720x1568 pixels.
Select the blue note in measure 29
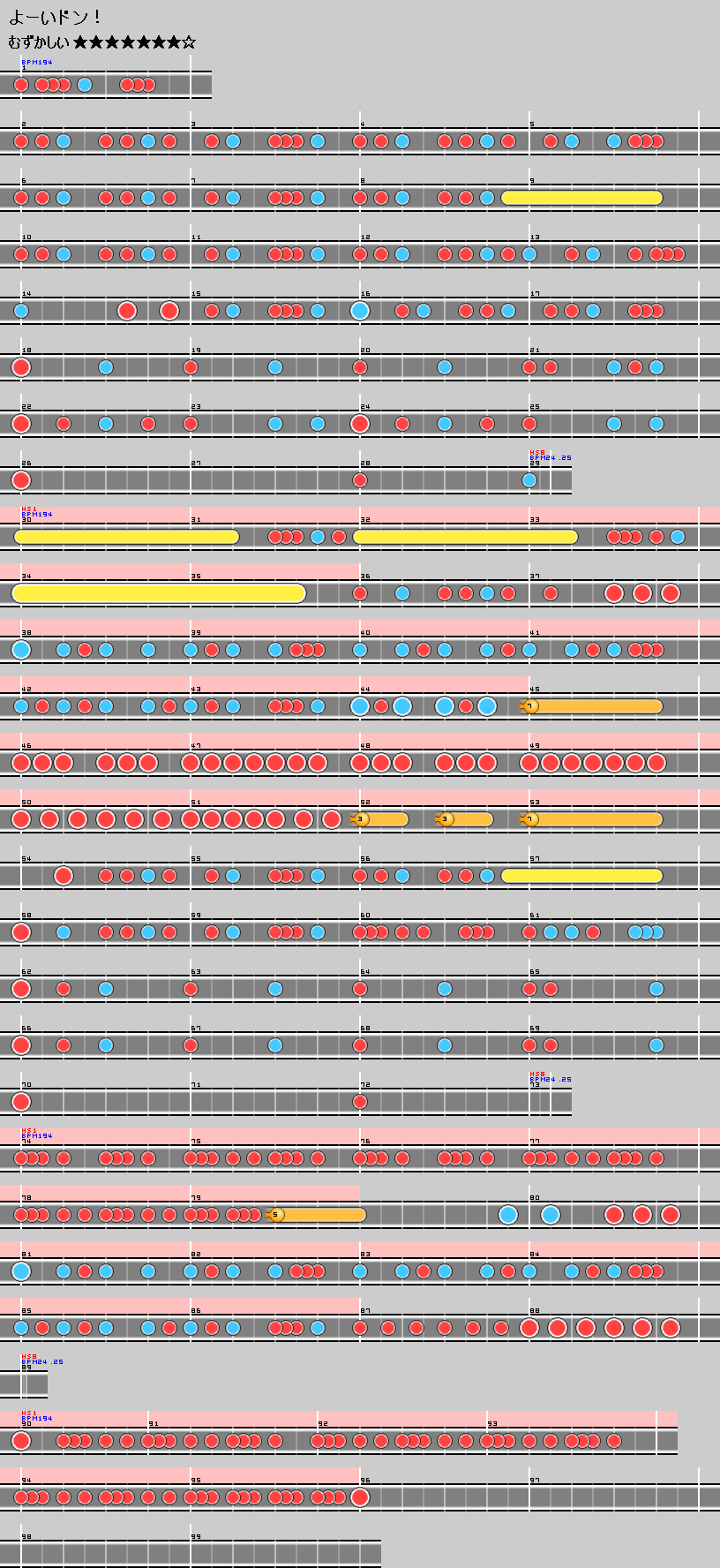[529, 480]
